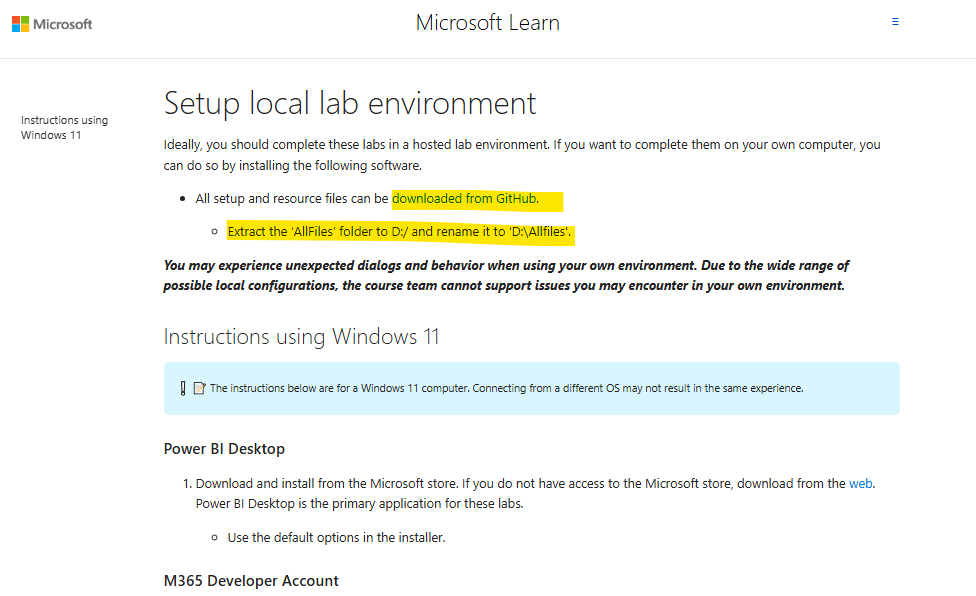Click the 'Microsoft Learn' header title
Viewport: 976px width, 596px height.
pos(487,22)
